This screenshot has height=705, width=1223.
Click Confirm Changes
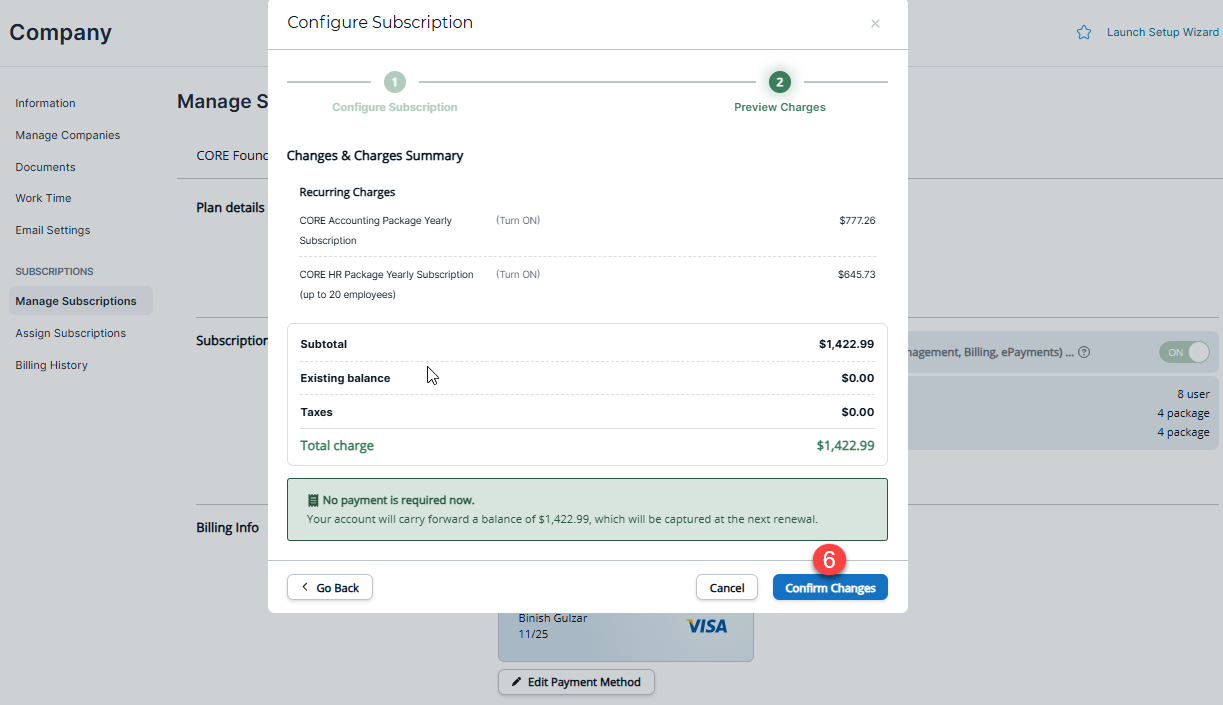[830, 587]
